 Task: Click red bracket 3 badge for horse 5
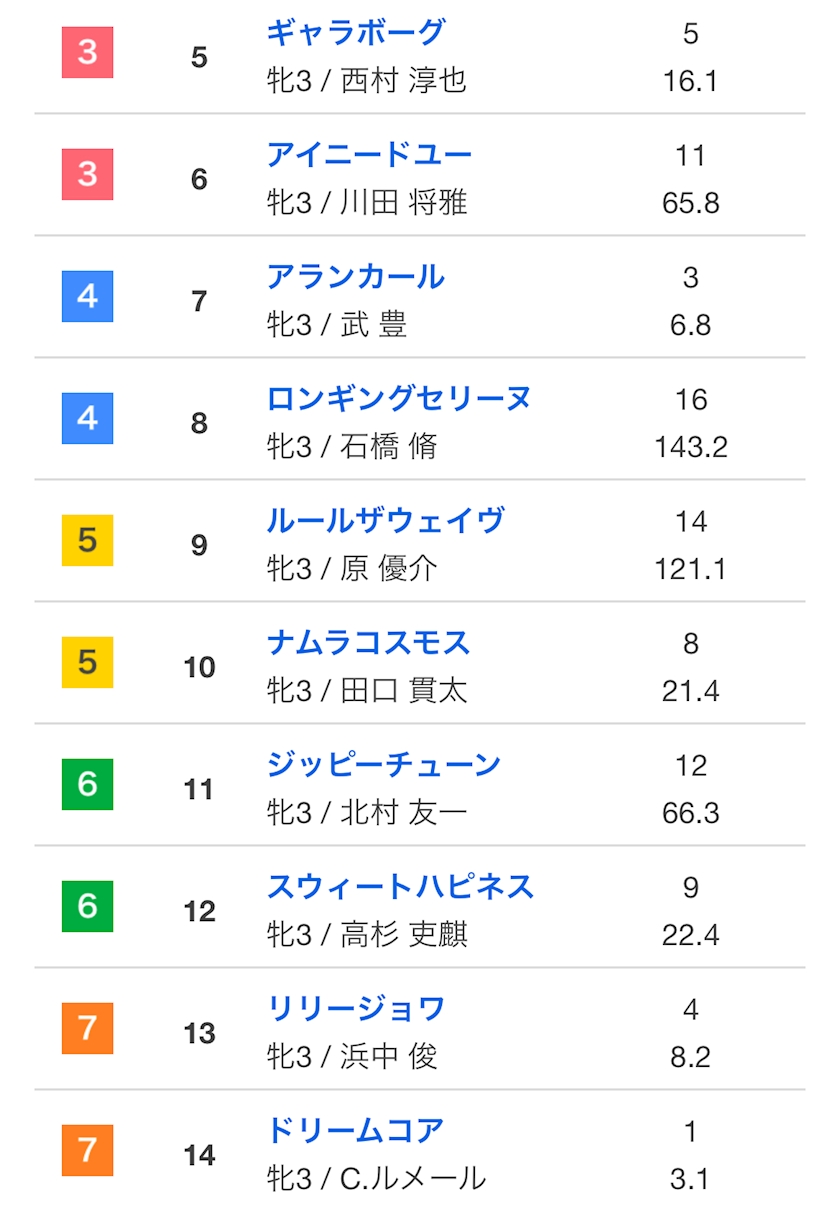tap(88, 52)
